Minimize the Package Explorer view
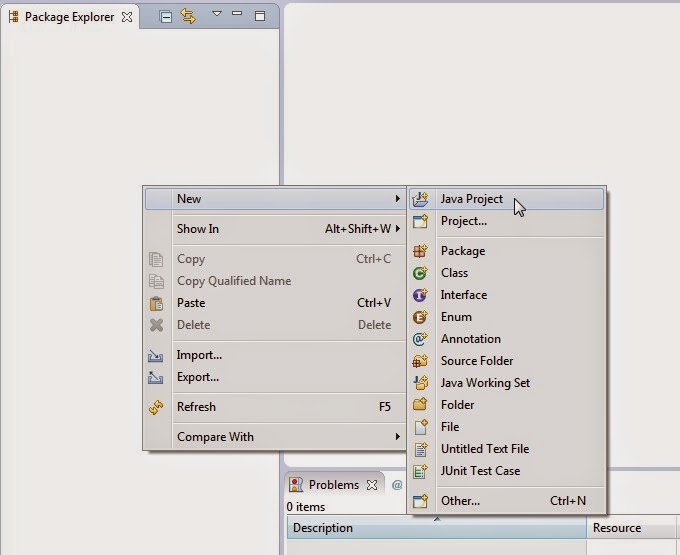680x555 pixels. [237, 14]
